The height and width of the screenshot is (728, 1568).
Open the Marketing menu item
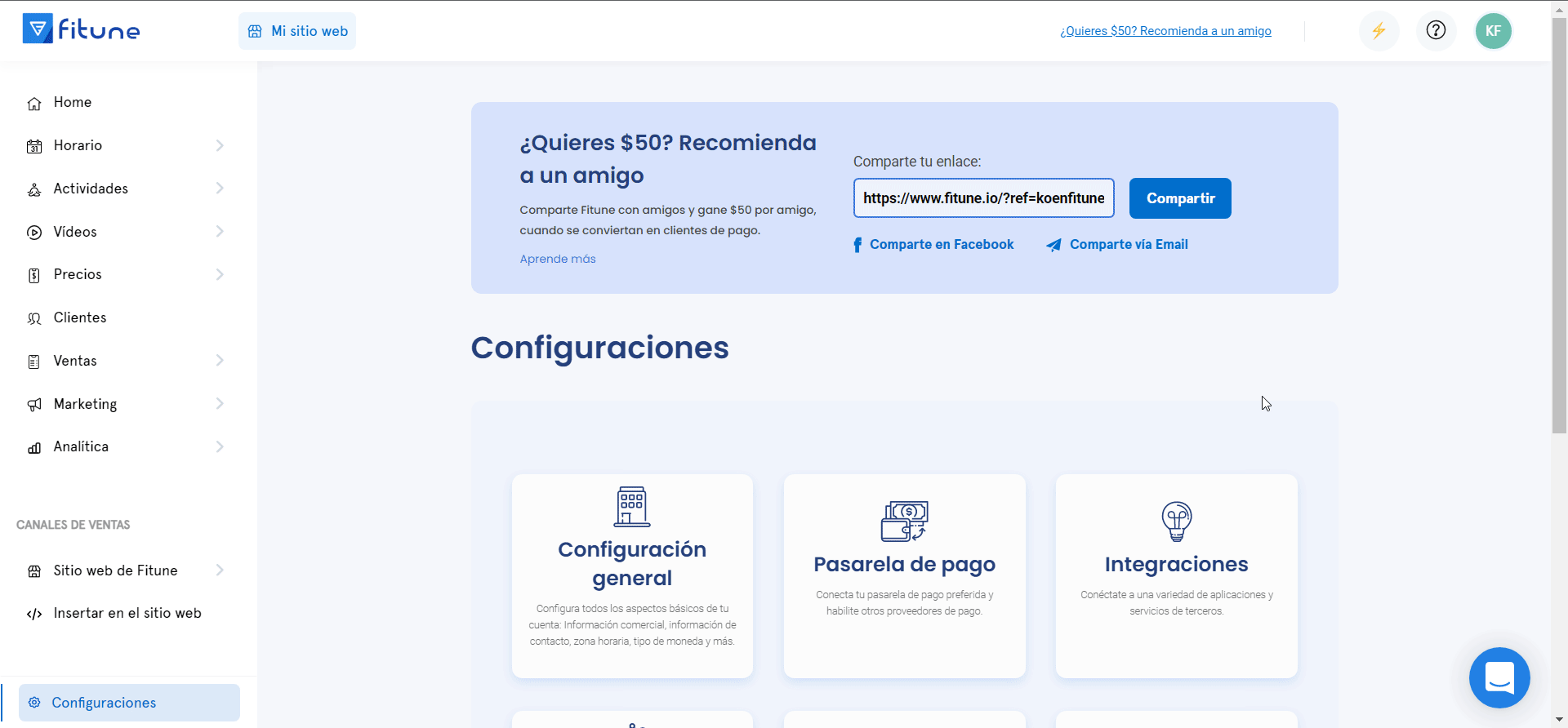tap(85, 404)
